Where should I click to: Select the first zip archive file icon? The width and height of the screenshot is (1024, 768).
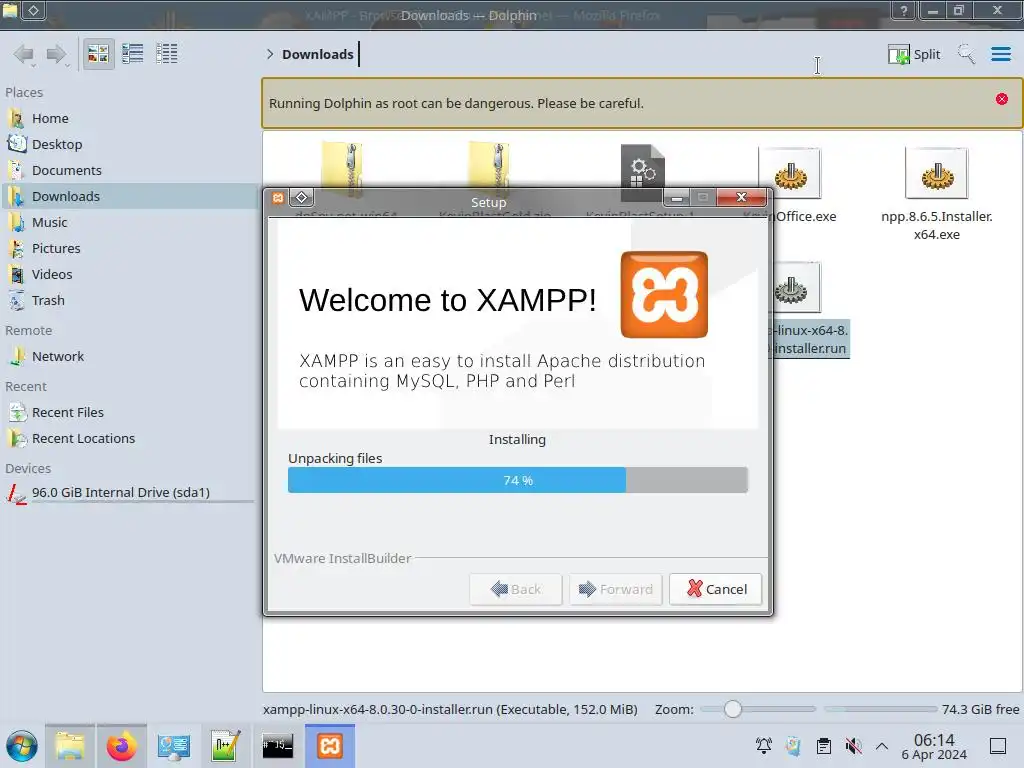(x=342, y=165)
